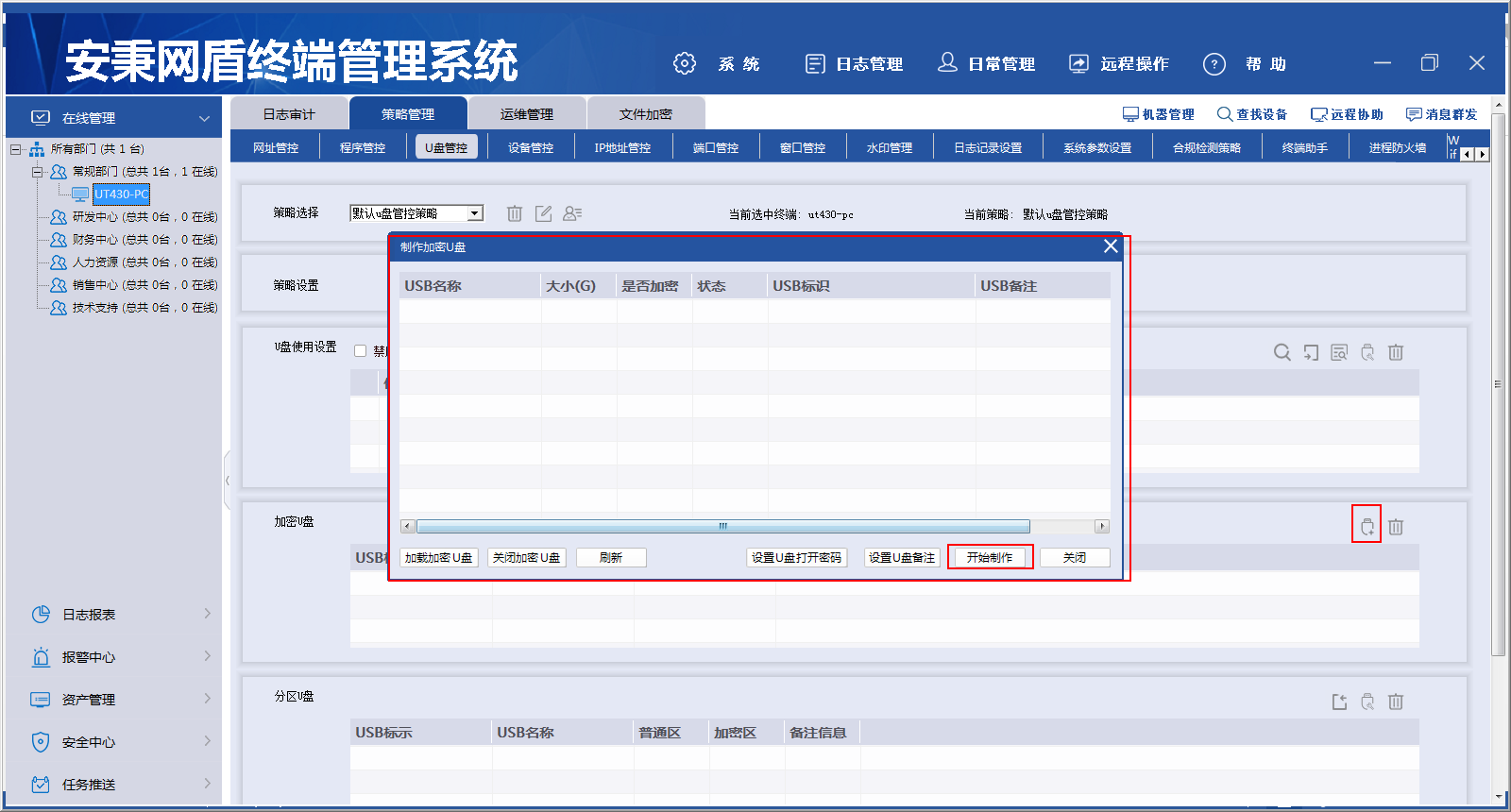Open the 合规检测策略 sub-tab
Viewport: 1511px width, 812px height.
click(x=1207, y=147)
